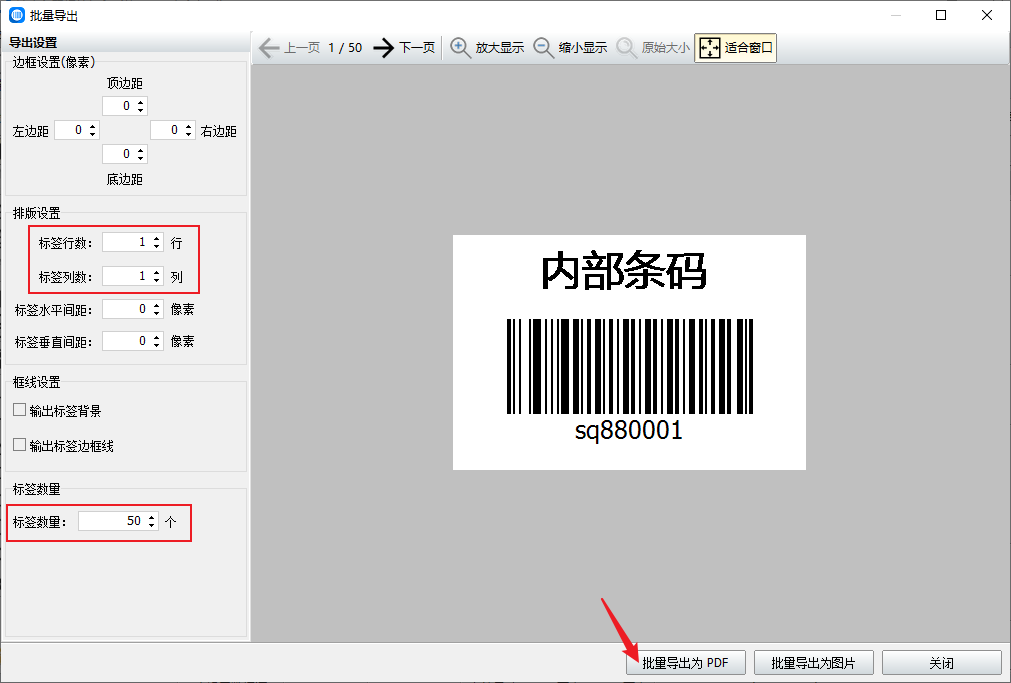
Task: Decrease 标签列数 column count spinner down
Action: pos(157,281)
